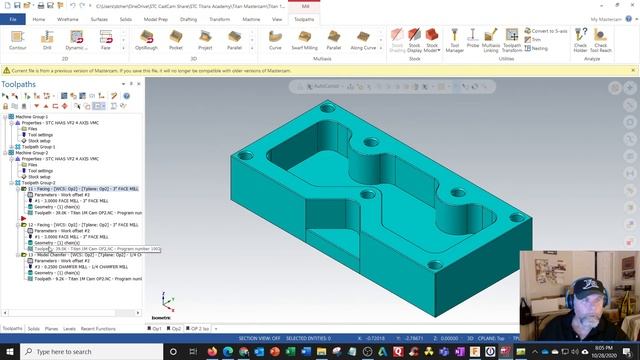640x360 pixels.
Task: Open Toolpath Transform
Action: pos(511,40)
